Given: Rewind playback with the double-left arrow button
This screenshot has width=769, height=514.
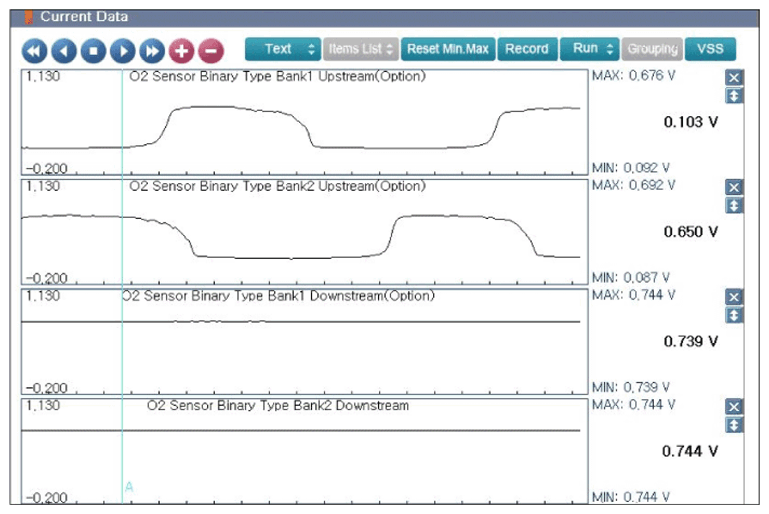Looking at the screenshot, I should pyautogui.click(x=34, y=51).
